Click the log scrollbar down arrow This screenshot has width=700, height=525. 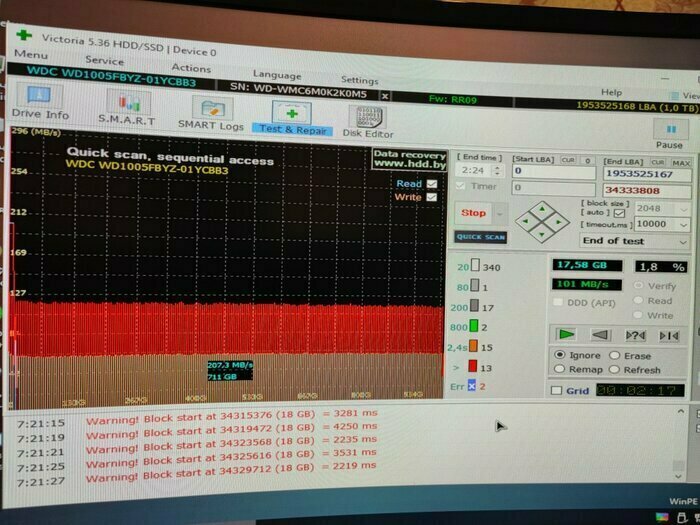[678, 476]
